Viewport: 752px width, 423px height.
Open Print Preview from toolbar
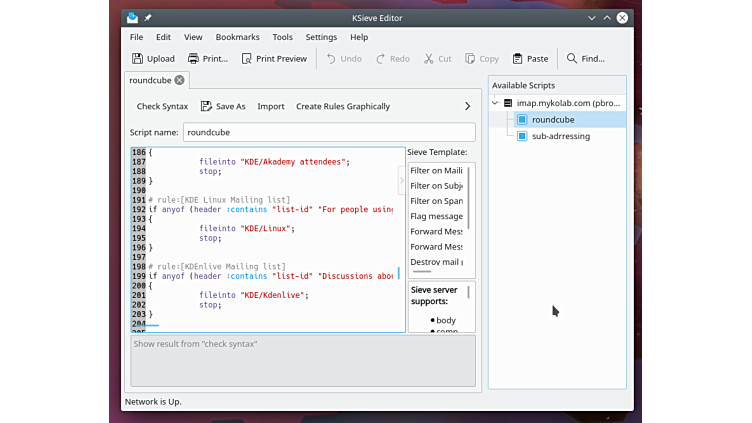pyautogui.click(x=248, y=59)
